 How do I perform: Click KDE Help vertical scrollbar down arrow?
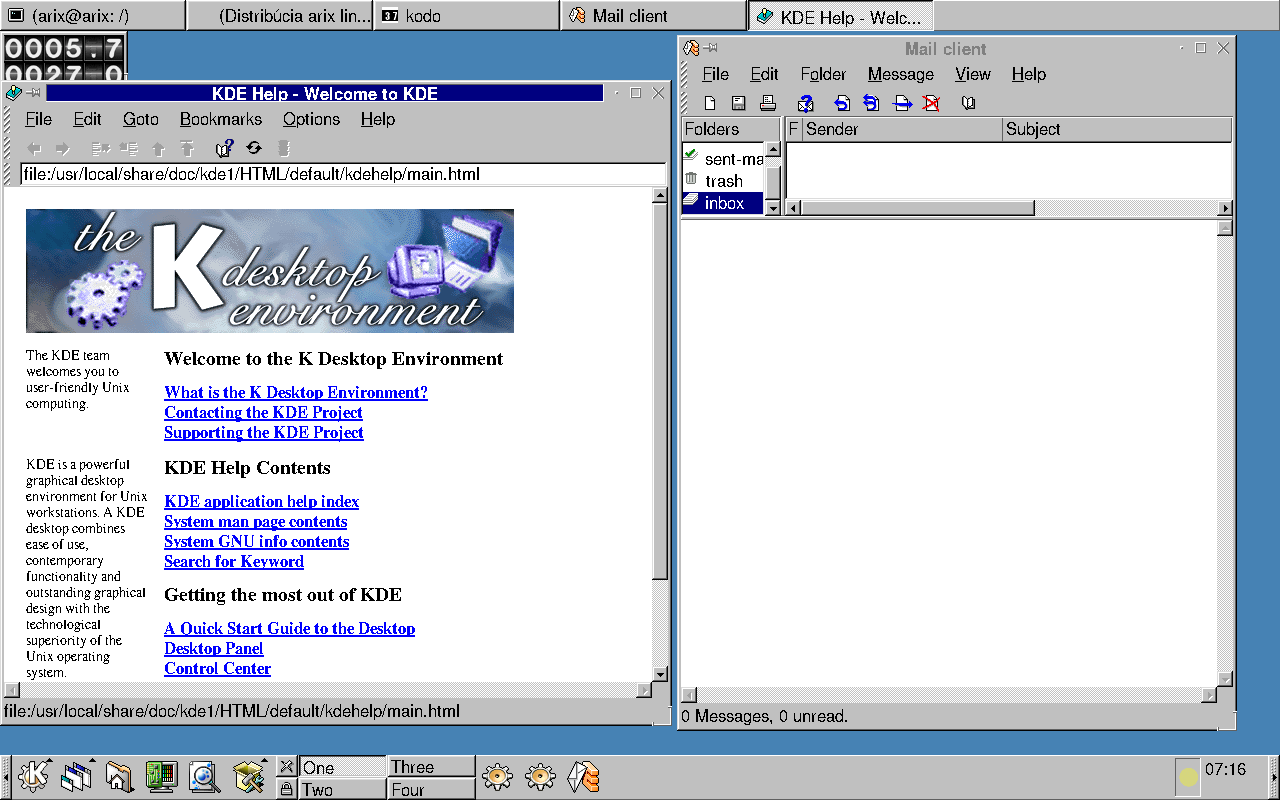click(x=660, y=674)
